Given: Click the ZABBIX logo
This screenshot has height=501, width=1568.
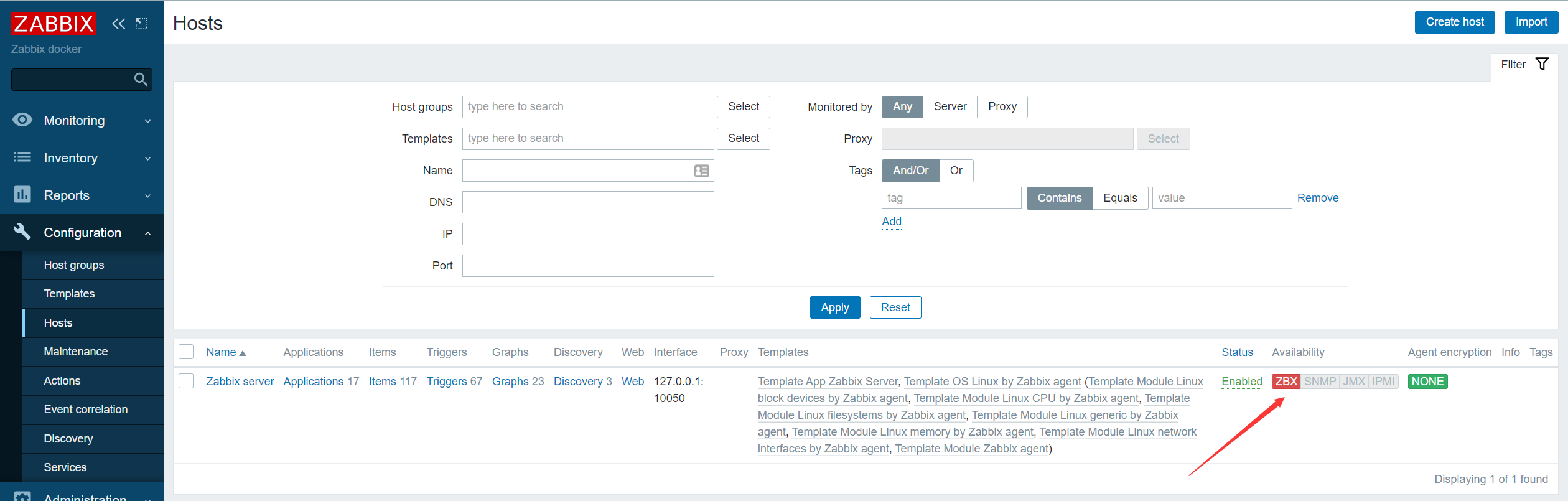Looking at the screenshot, I should tap(54, 24).
